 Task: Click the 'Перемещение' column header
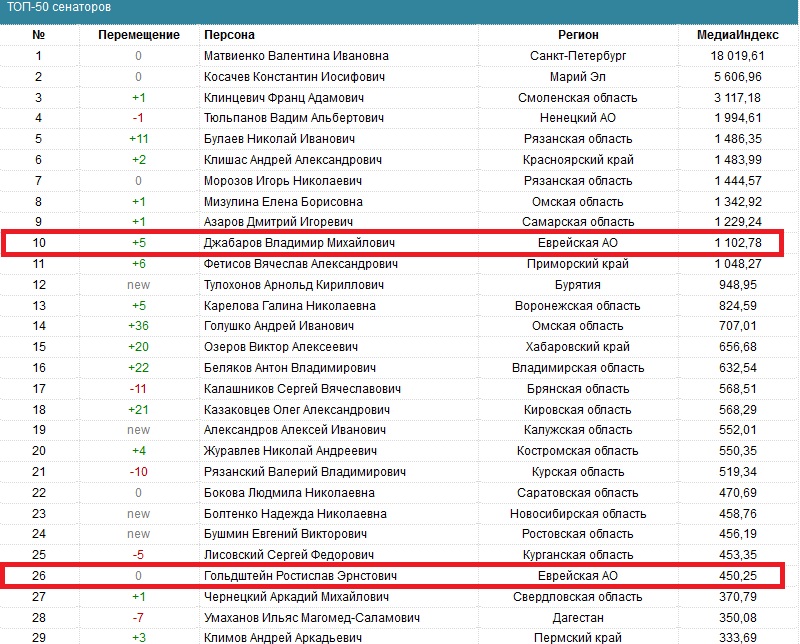[x=139, y=35]
